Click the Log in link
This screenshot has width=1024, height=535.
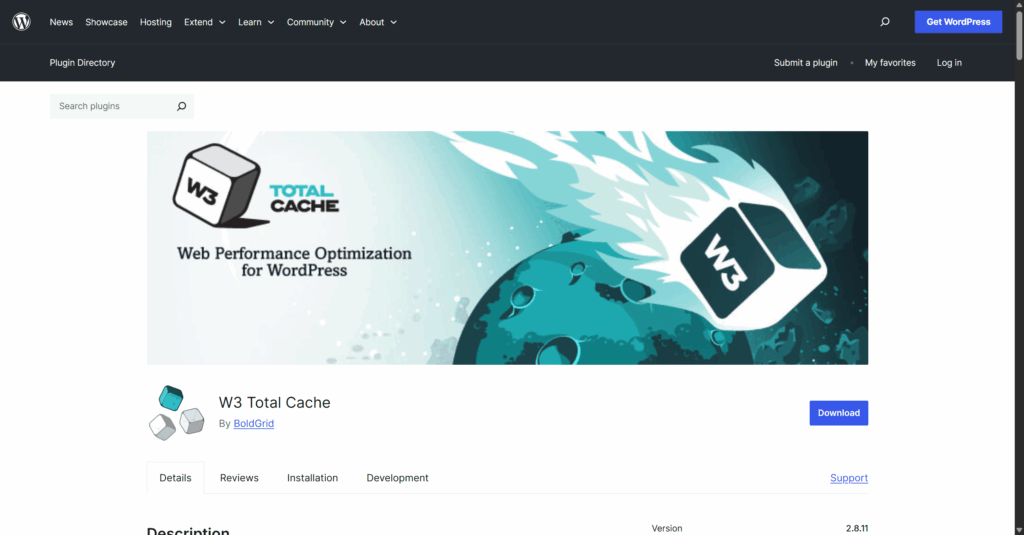click(949, 63)
